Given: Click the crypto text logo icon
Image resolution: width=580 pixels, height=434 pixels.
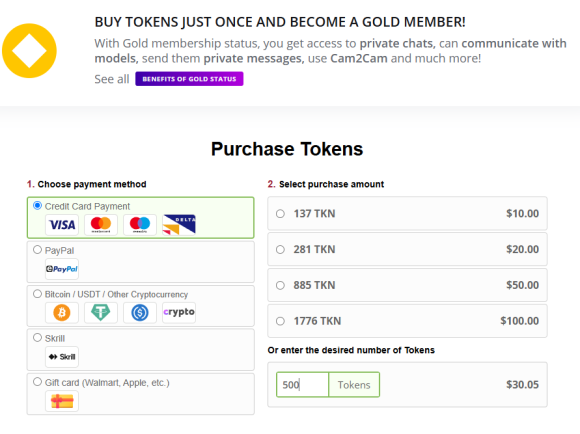Looking at the screenshot, I should pyautogui.click(x=179, y=313).
